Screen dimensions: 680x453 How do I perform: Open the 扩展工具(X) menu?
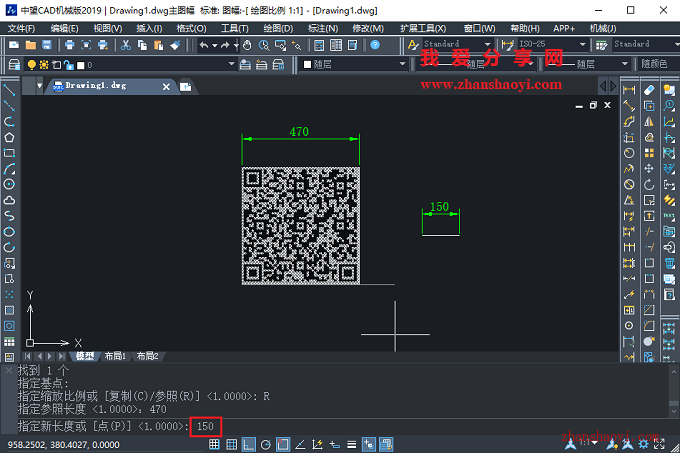pyautogui.click(x=423, y=29)
